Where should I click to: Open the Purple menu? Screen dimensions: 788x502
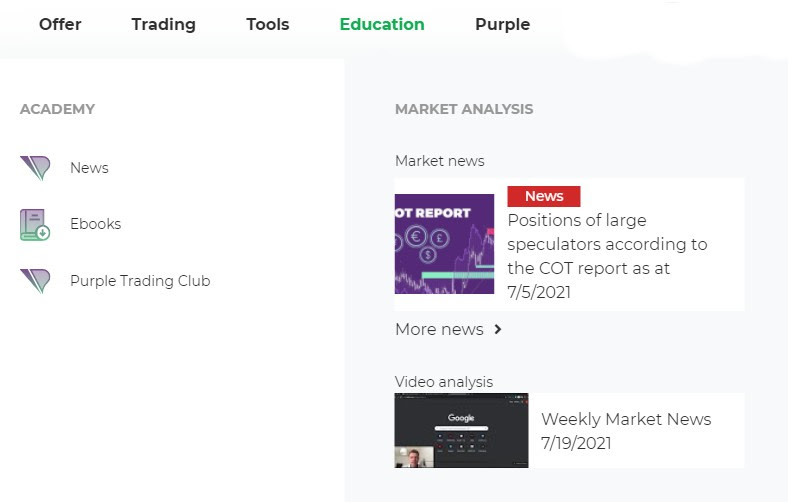(503, 24)
